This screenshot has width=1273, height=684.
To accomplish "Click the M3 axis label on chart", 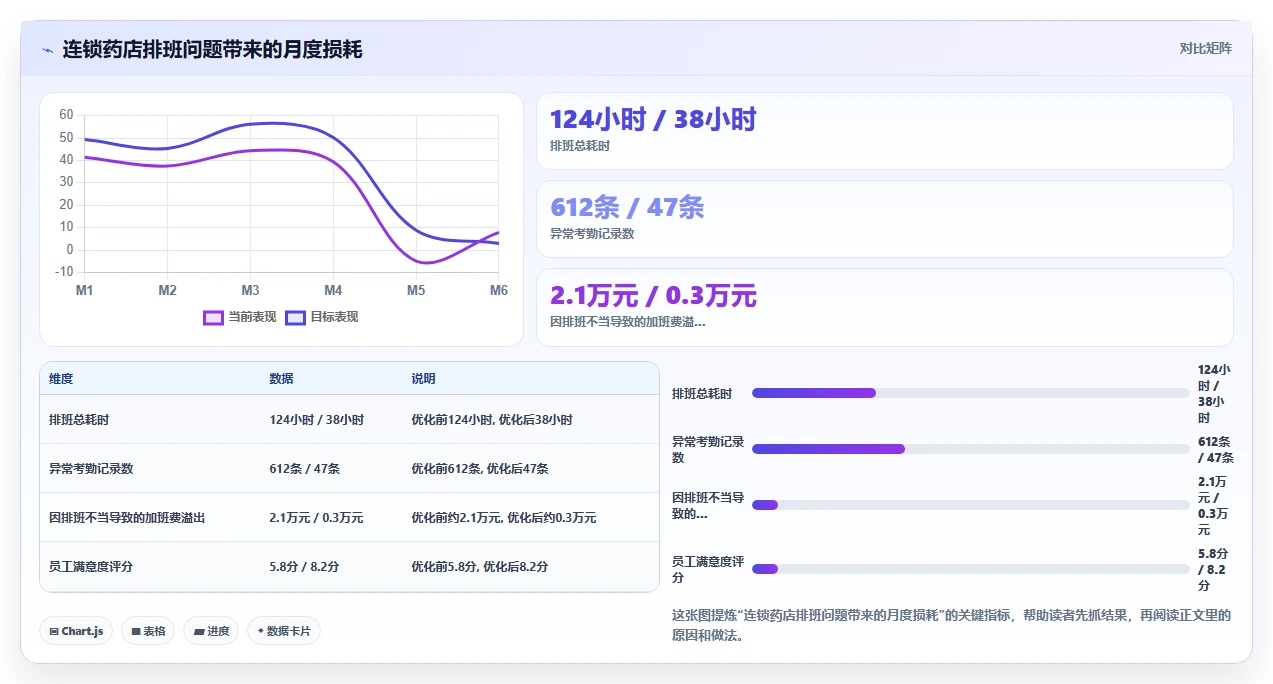I will pos(250,291).
